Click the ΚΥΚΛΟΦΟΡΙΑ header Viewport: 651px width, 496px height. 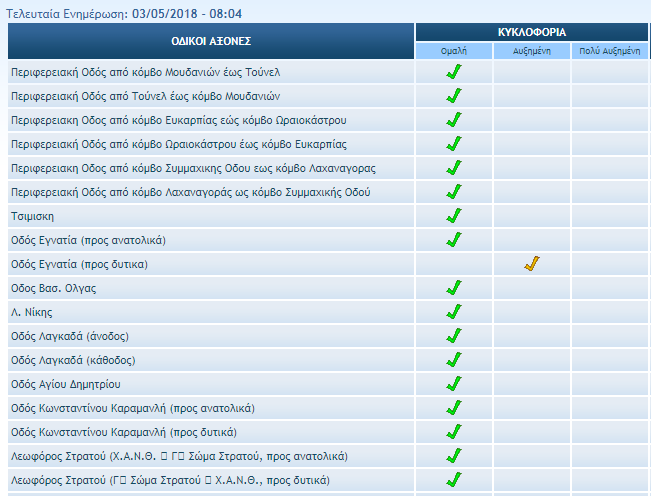[532, 32]
